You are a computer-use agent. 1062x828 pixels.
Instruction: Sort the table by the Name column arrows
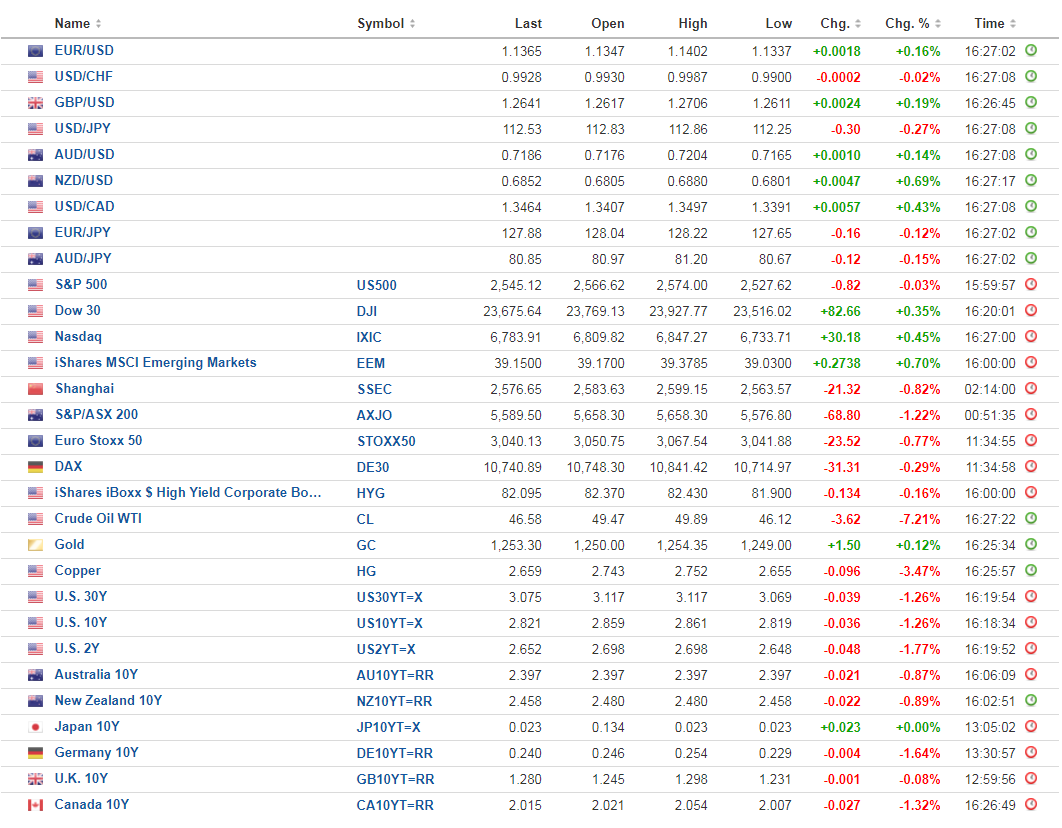pos(98,24)
